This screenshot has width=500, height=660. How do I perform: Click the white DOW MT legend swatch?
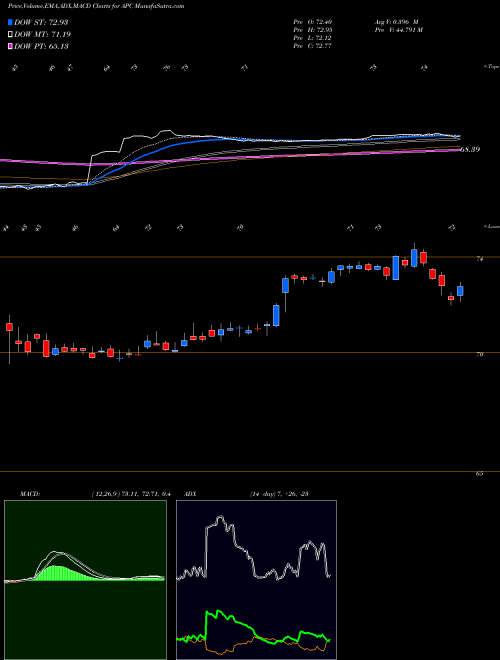[10, 34]
